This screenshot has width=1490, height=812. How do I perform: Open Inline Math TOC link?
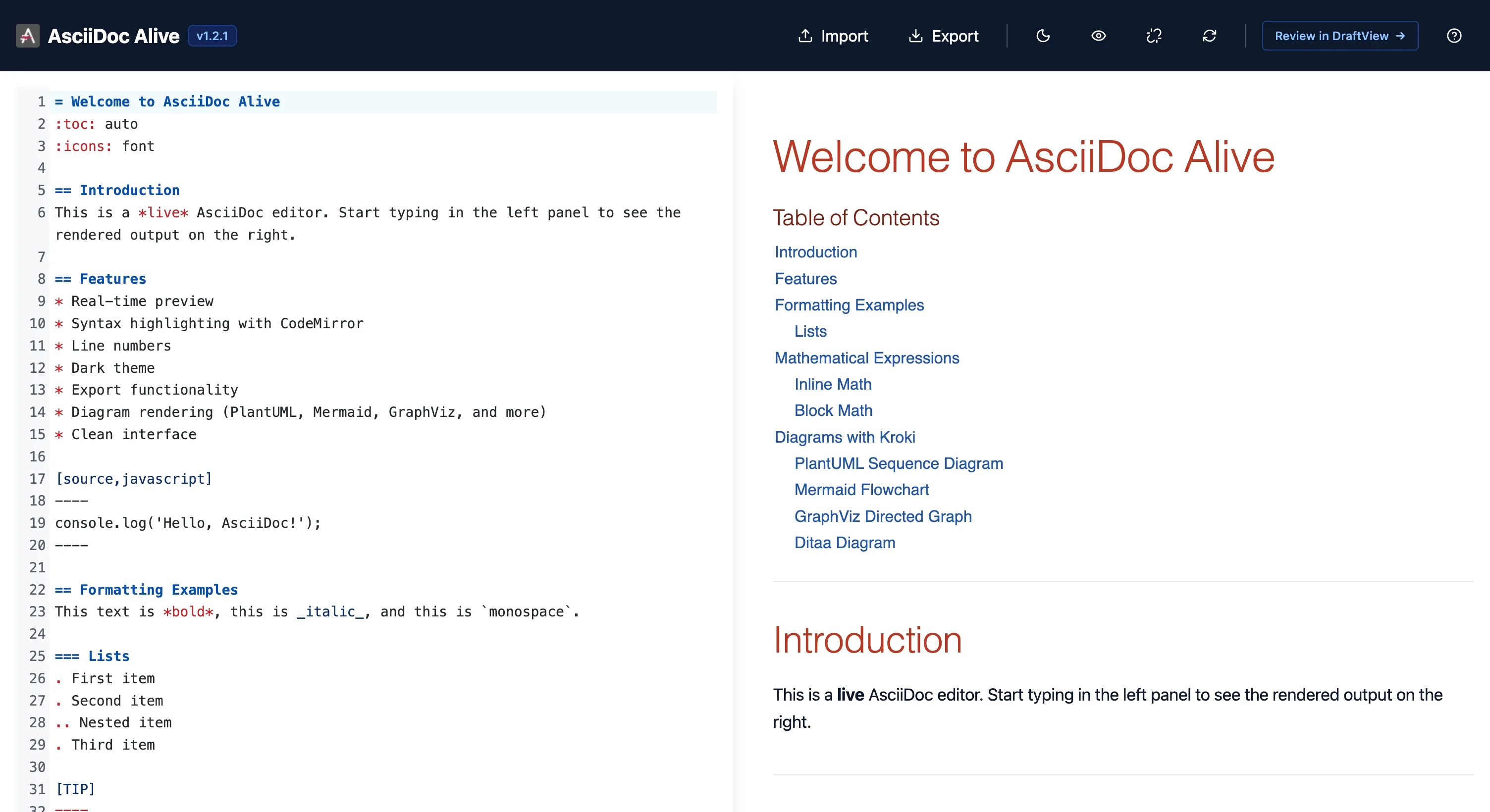[x=833, y=384]
